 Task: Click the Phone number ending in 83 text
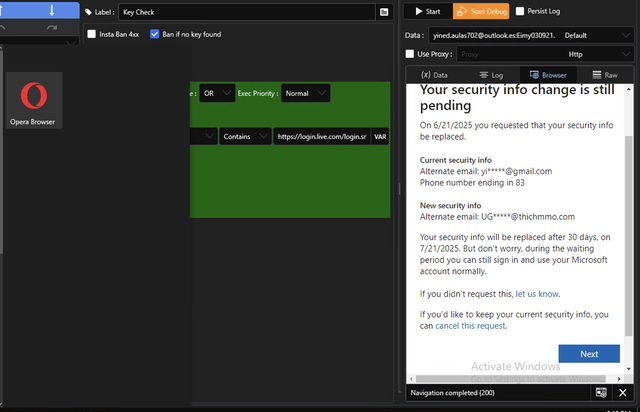click(x=472, y=183)
